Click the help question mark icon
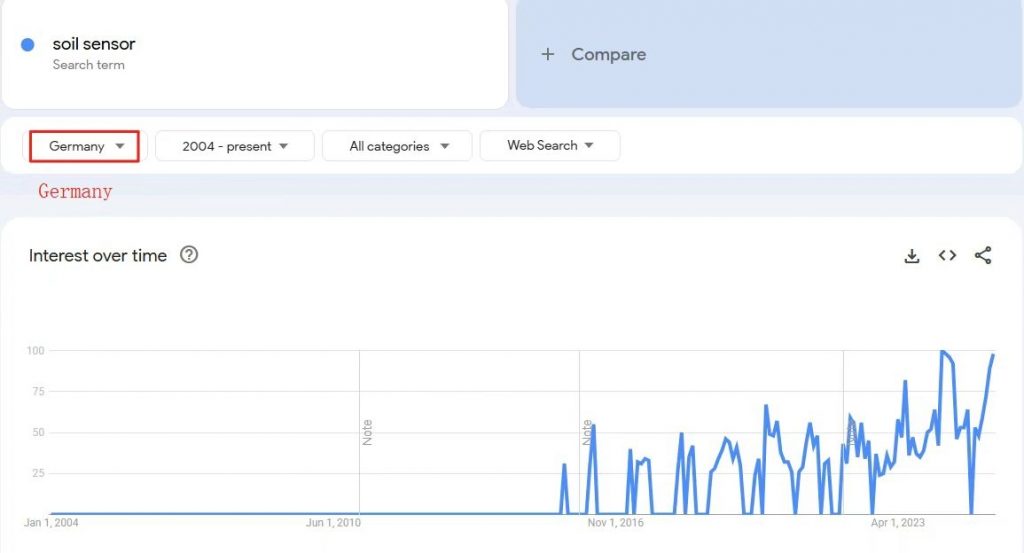The image size is (1024, 553). coord(189,255)
